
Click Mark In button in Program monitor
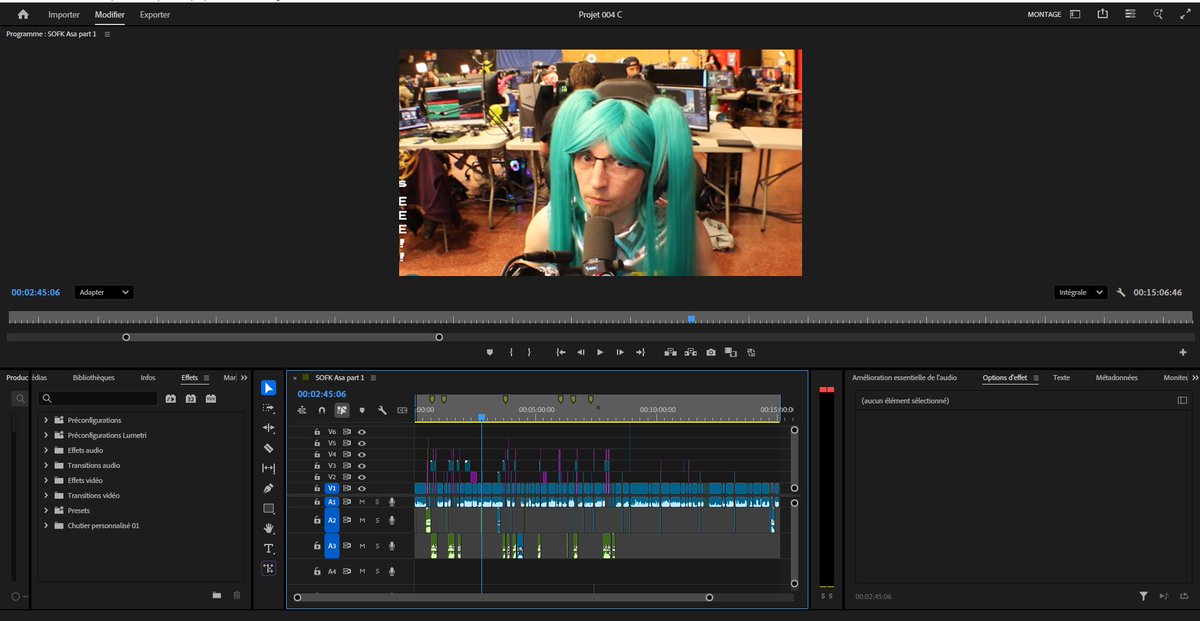tap(511, 352)
